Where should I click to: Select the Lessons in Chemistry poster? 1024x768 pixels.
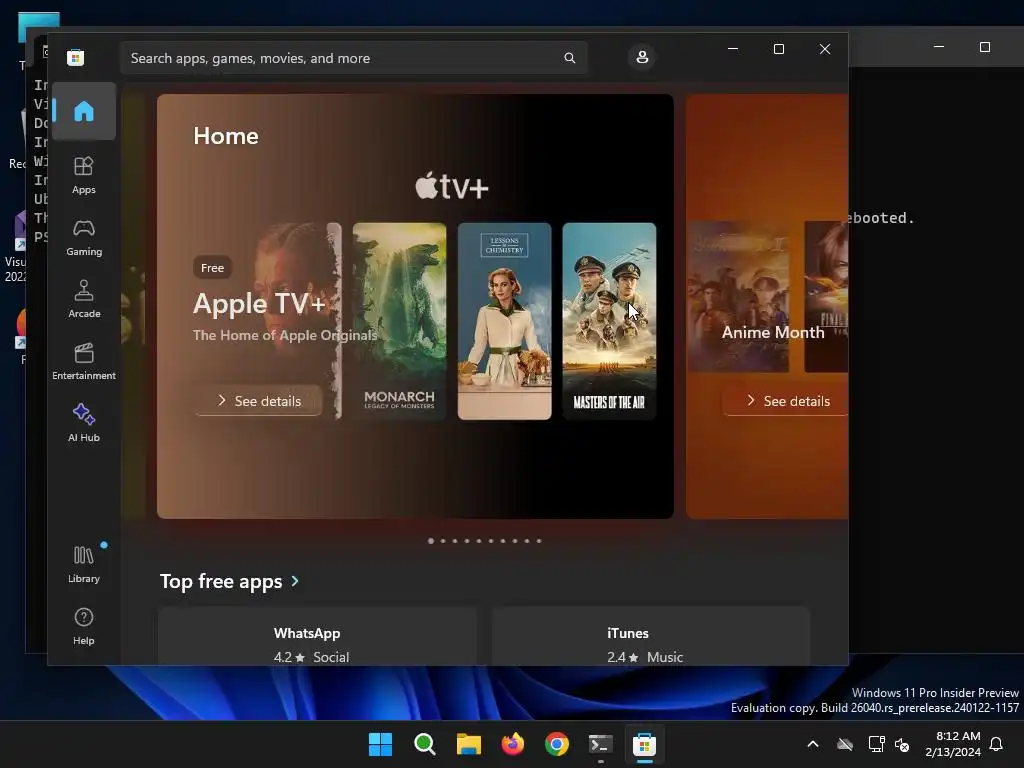[x=504, y=321]
